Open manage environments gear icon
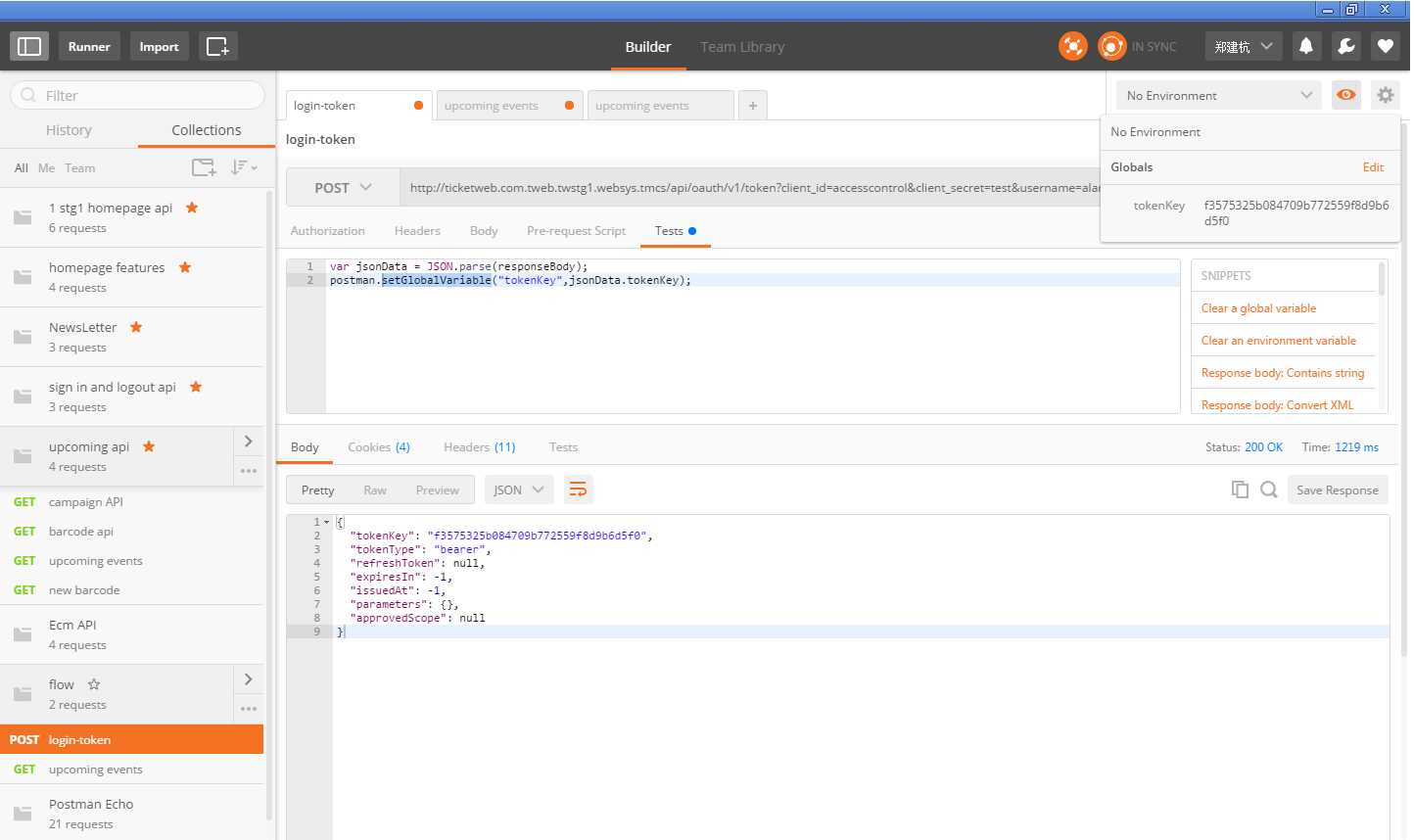1414x840 pixels. [x=1385, y=95]
